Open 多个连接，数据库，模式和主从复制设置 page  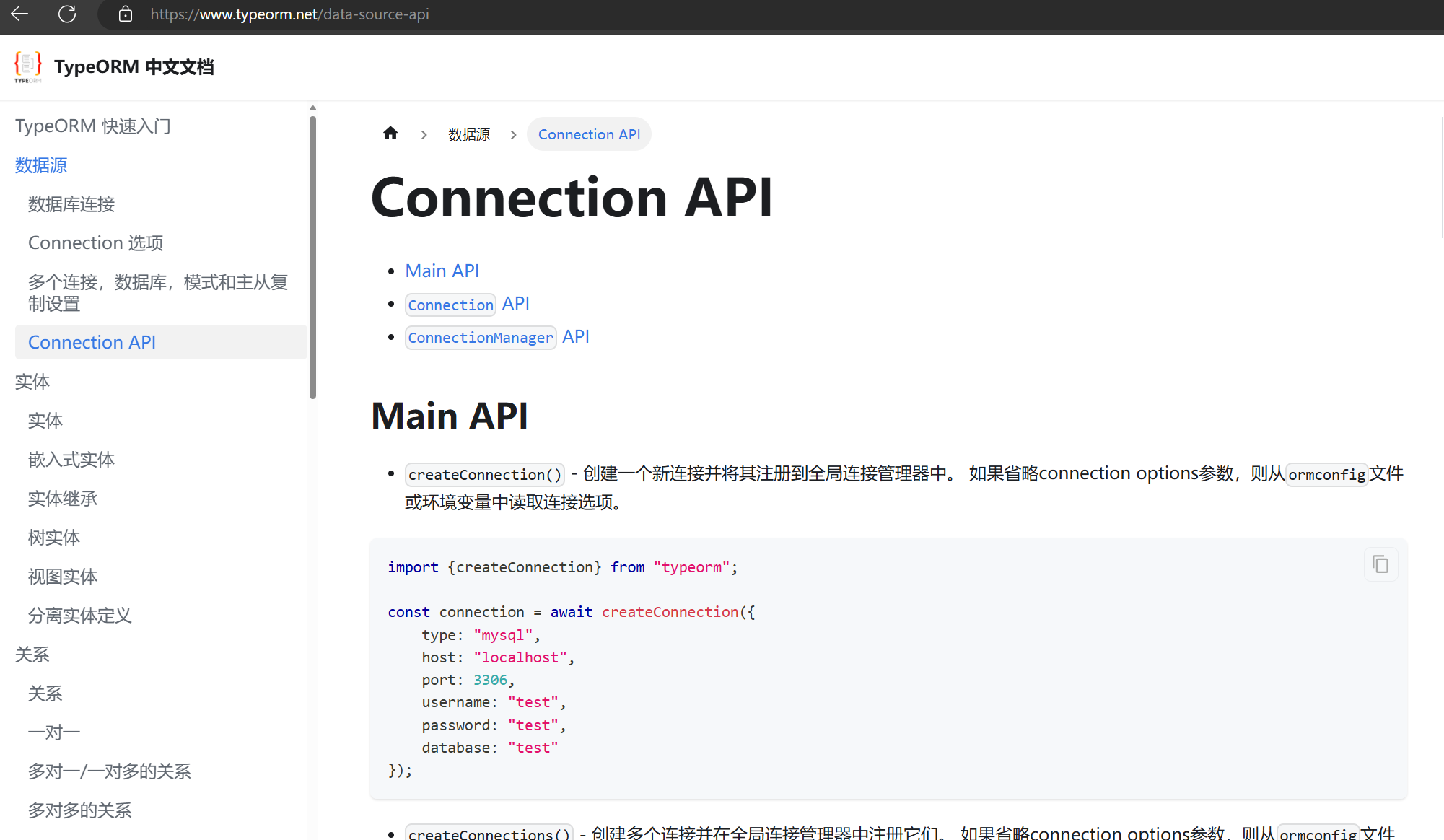click(158, 292)
